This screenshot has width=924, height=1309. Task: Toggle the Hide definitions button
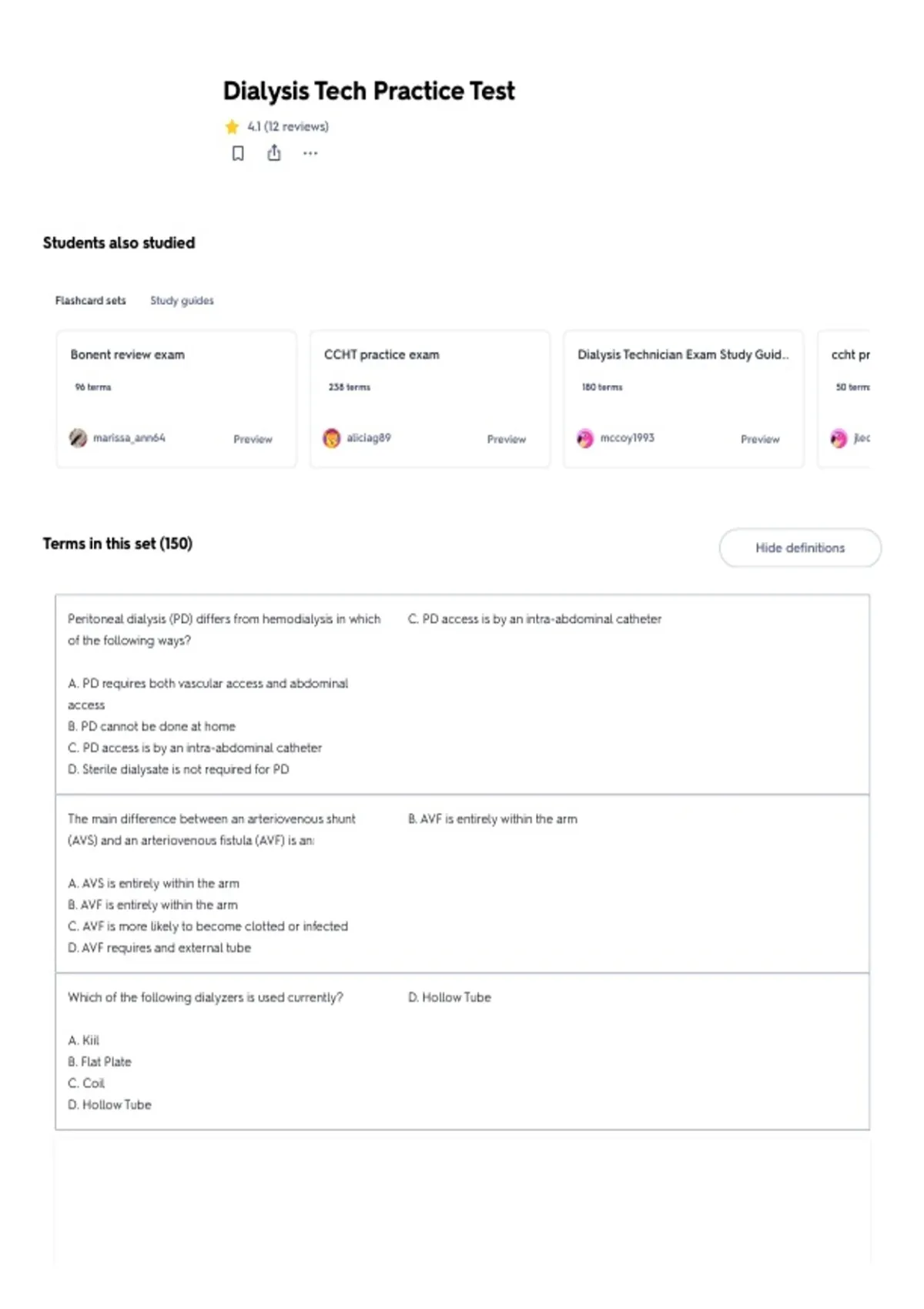[800, 547]
